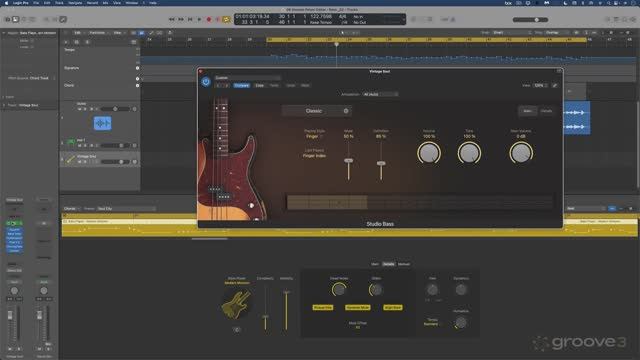Click the settings icon below Bass Player guitar
The height and width of the screenshot is (360, 640).
coord(237,329)
